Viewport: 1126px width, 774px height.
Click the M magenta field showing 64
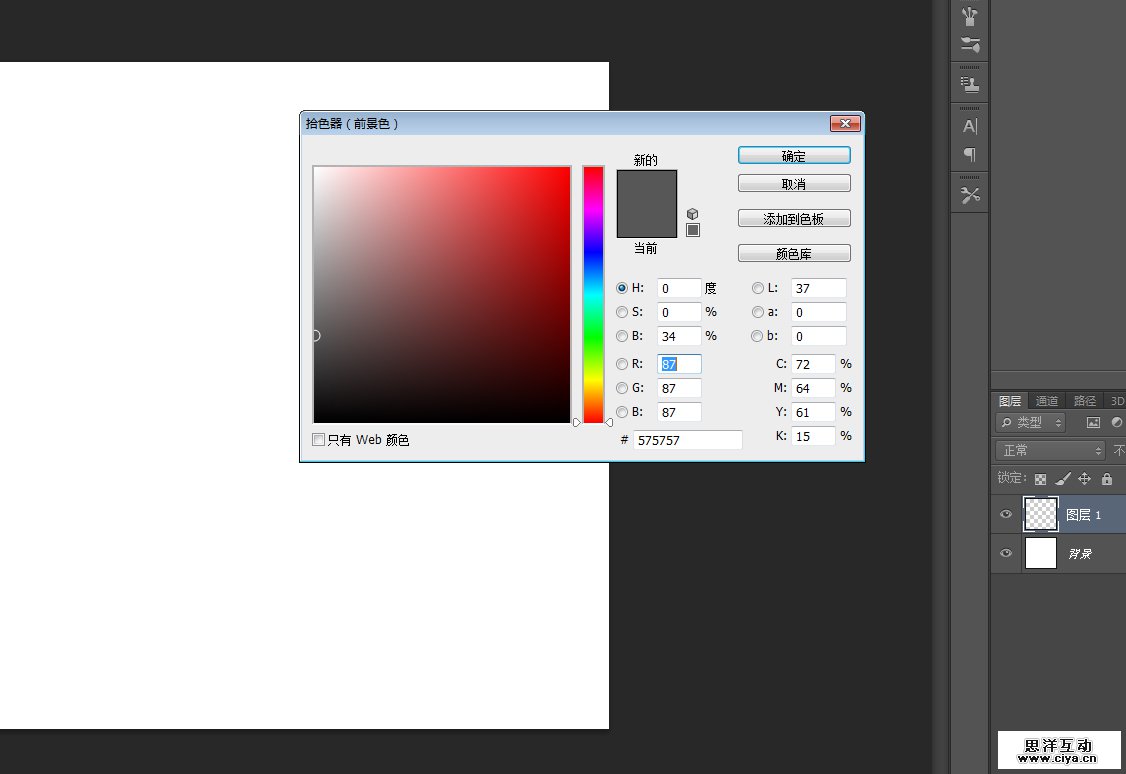(813, 388)
